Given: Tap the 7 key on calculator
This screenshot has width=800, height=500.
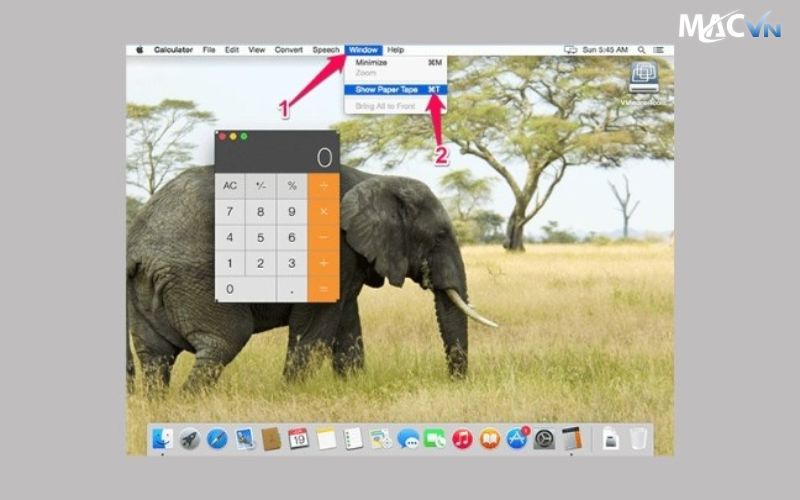Looking at the screenshot, I should point(230,211).
